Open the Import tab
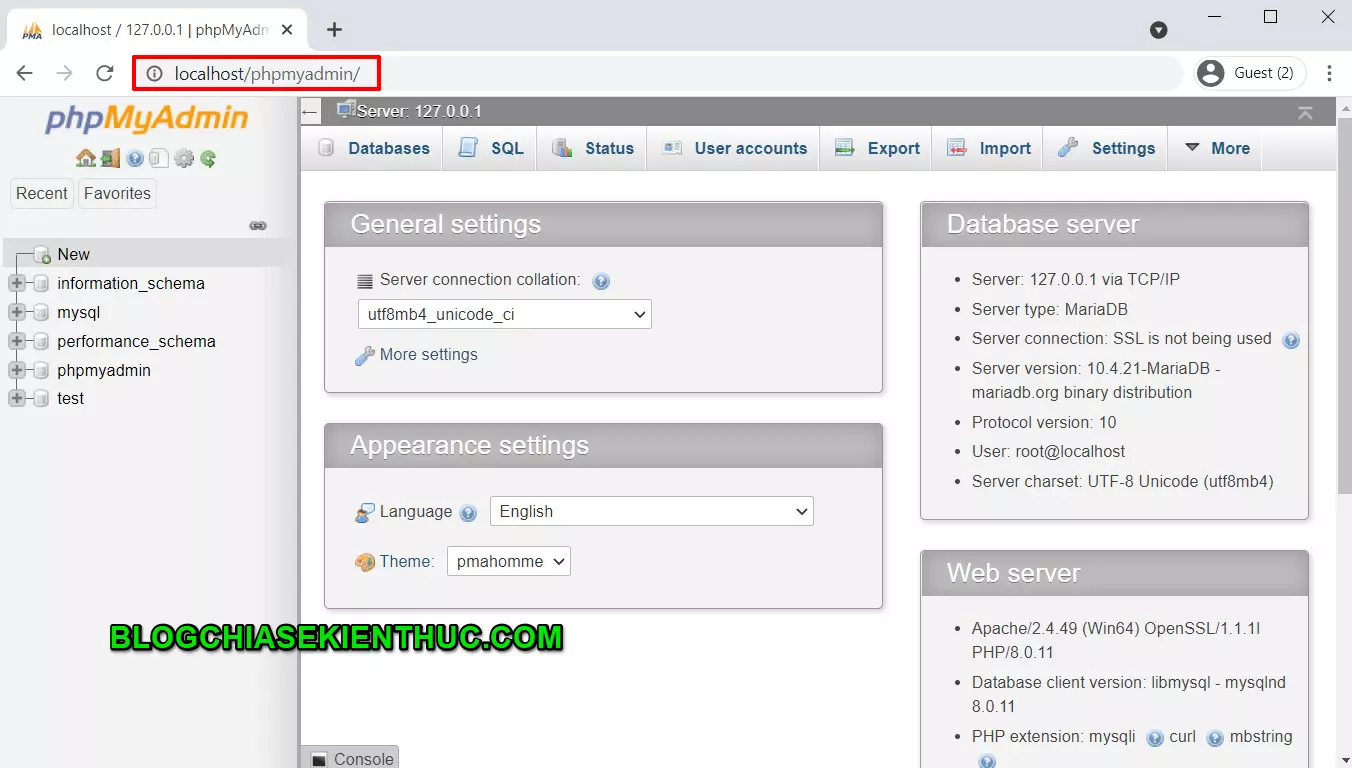Viewport: 1352px width, 768px height. click(x=988, y=148)
